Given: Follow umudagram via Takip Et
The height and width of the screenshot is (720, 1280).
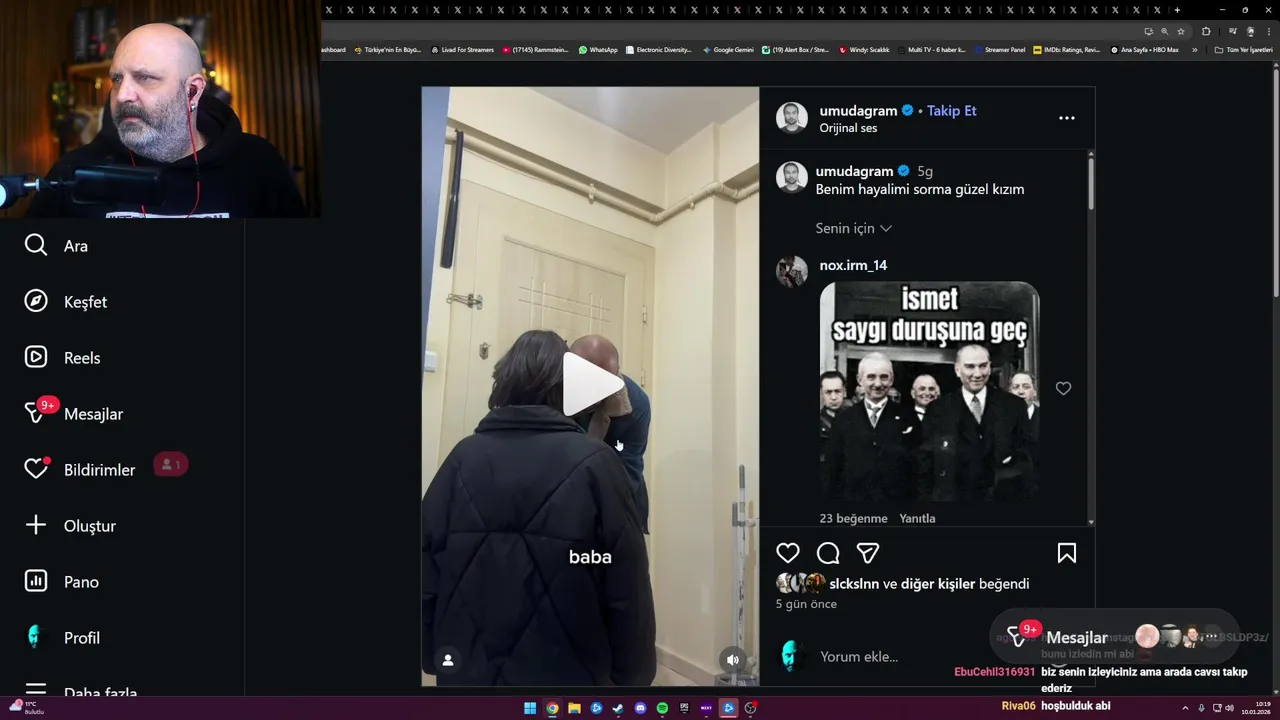Looking at the screenshot, I should 951,111.
